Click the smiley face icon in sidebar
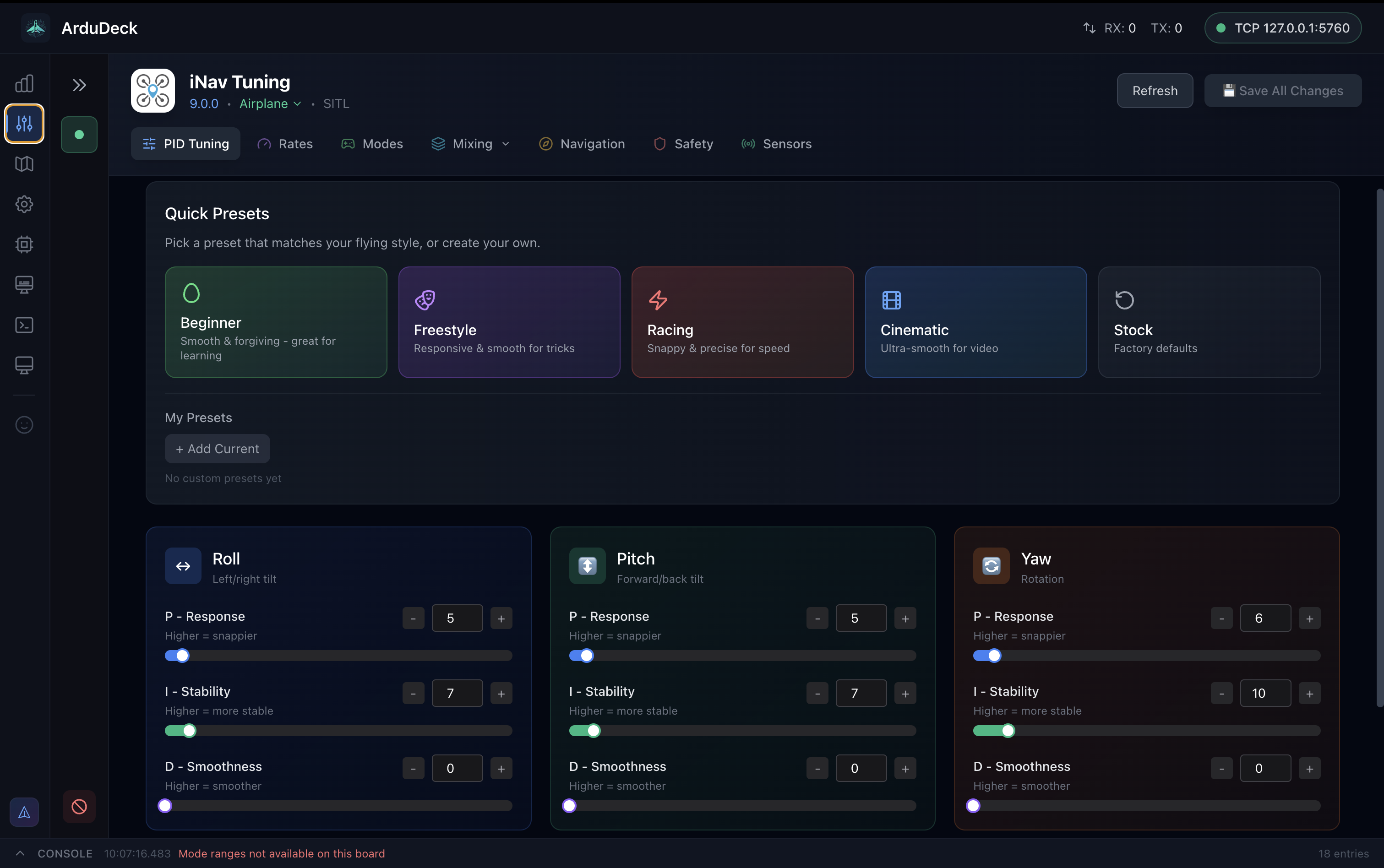The image size is (1384, 868). coord(24,425)
